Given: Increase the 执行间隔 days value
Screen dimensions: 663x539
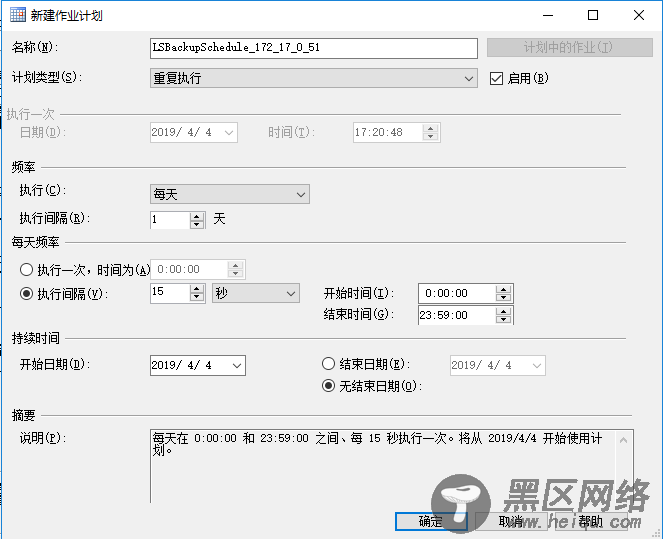Looking at the screenshot, I should 197,216.
